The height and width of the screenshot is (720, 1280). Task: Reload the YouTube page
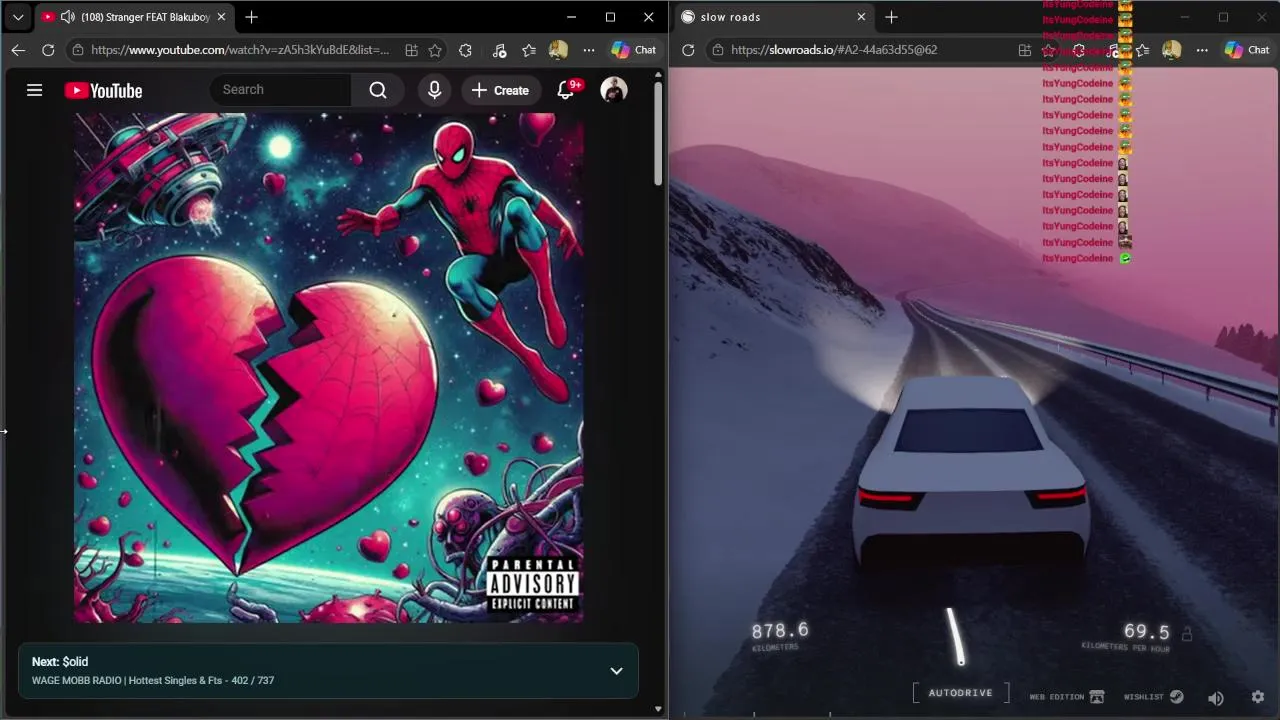click(48, 50)
